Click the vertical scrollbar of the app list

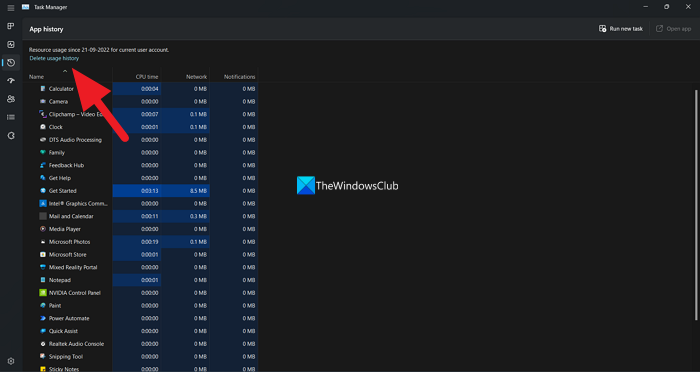(x=696, y=205)
